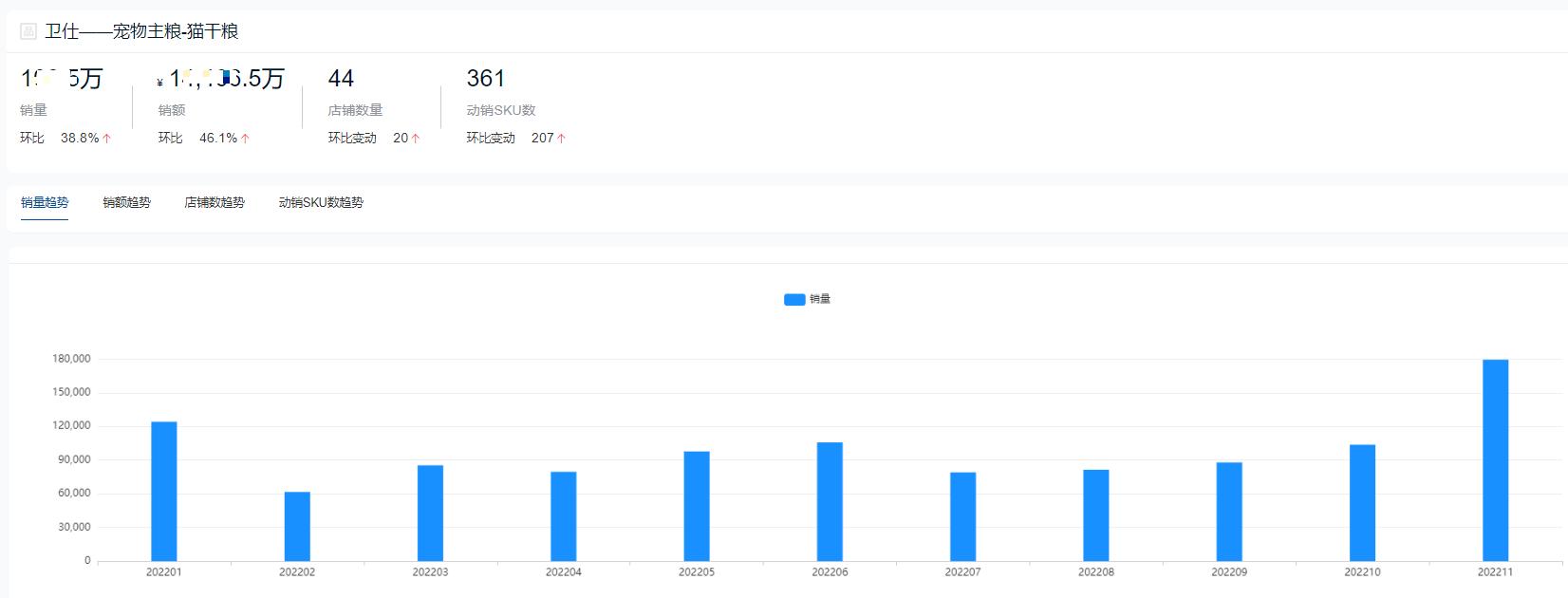Click the brand icon beside 卫仕 title

click(x=28, y=32)
